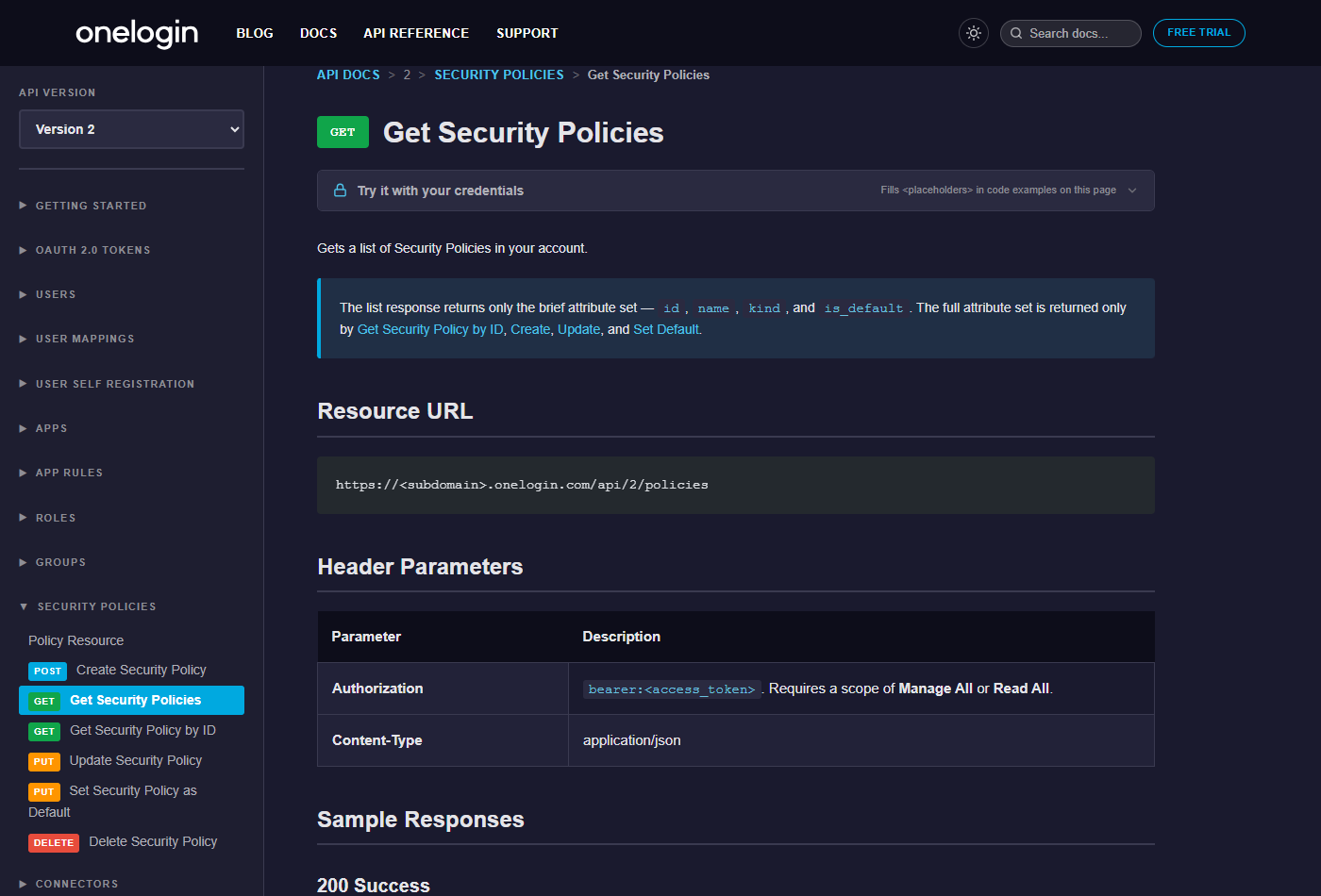Viewport: 1321px width, 896px height.
Task: Click the OneLogin logo
Action: 137,33
